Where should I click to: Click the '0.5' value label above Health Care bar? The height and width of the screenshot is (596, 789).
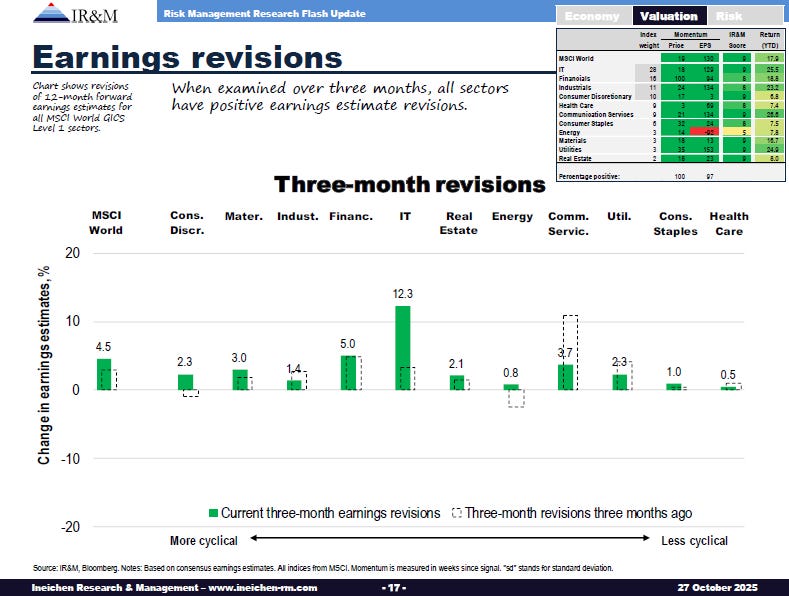(x=728, y=375)
